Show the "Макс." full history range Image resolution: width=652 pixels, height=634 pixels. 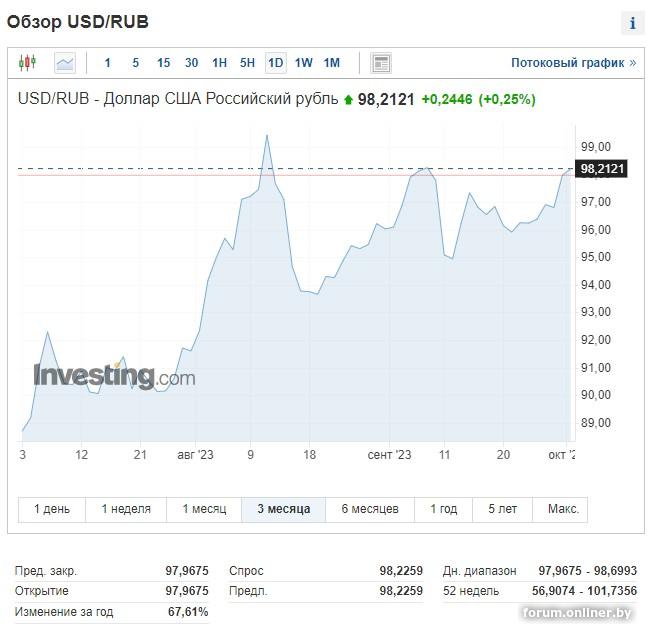pyautogui.click(x=563, y=509)
